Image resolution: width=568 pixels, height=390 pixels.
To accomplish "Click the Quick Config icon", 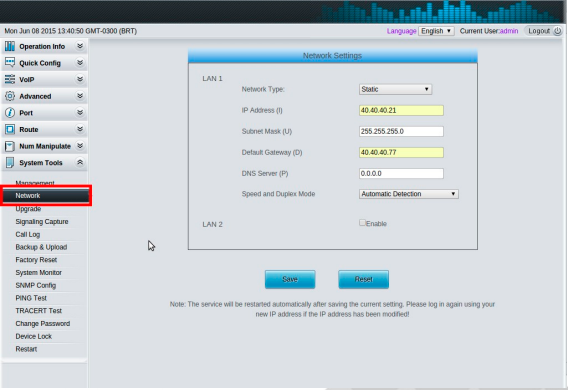I will click(x=10, y=63).
